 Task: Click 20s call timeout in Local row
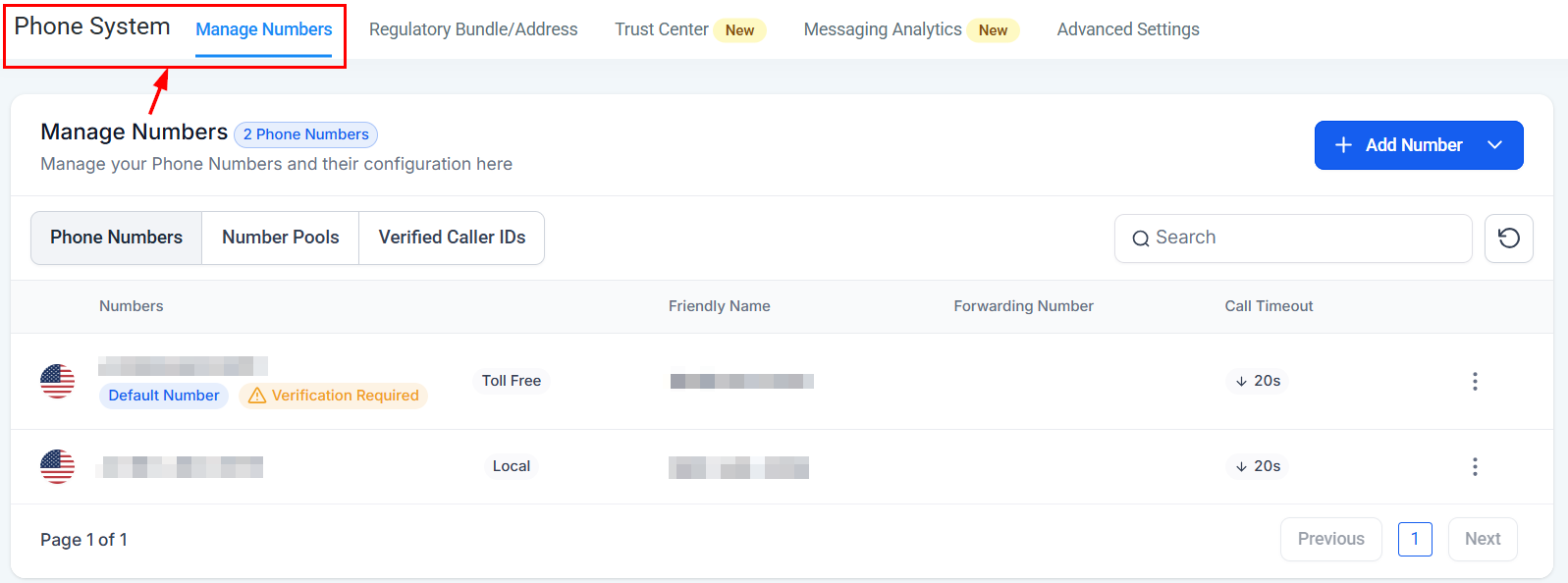click(1258, 466)
